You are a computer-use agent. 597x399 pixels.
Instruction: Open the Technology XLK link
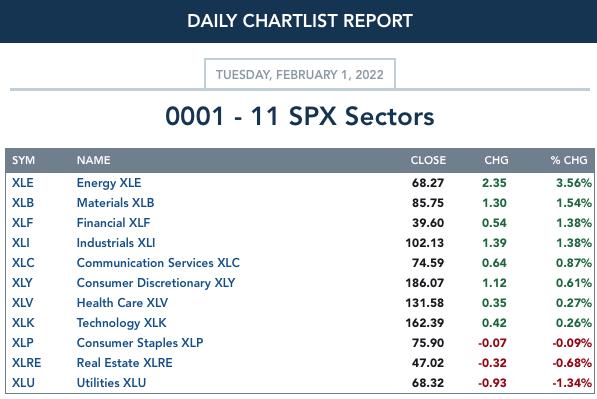tap(121, 323)
